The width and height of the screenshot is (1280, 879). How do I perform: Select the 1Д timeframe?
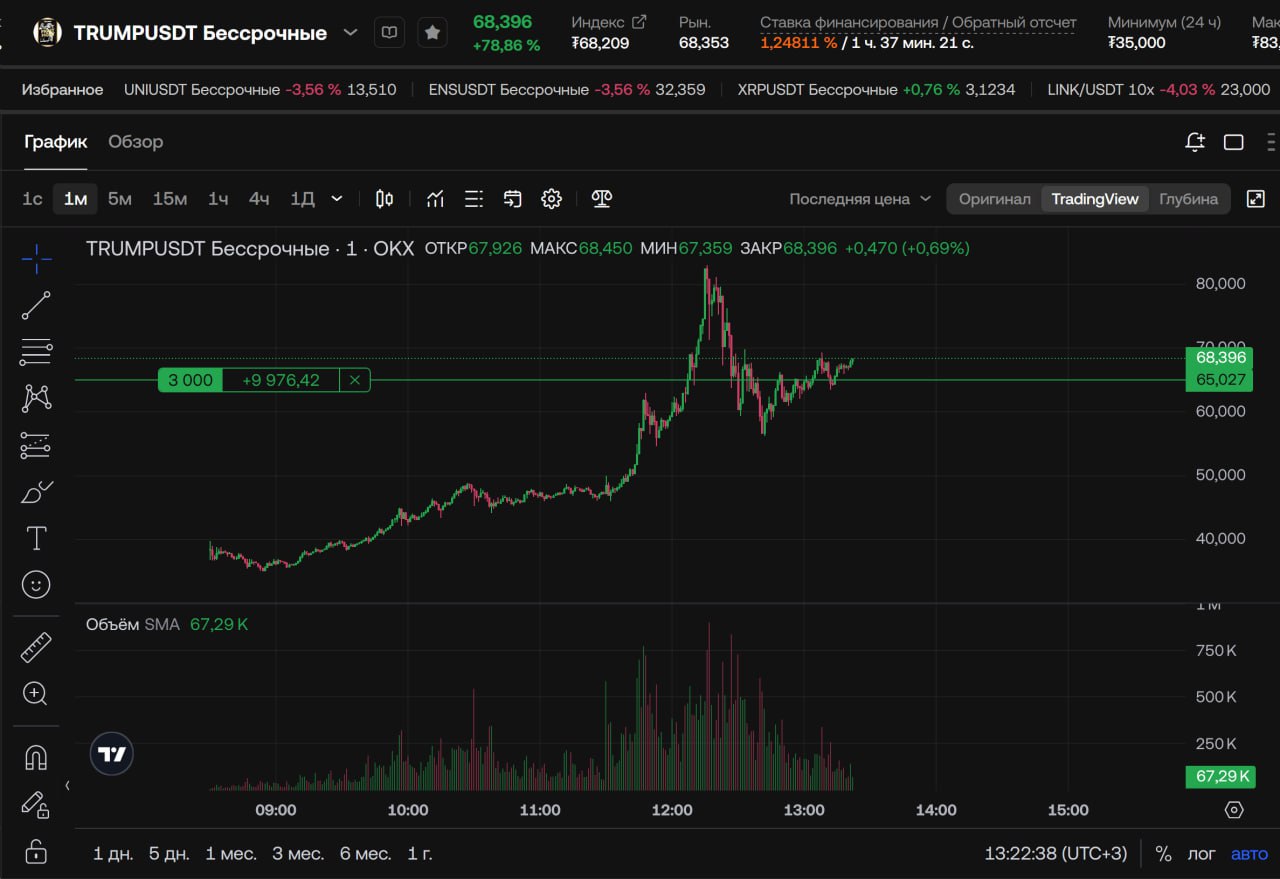click(x=302, y=199)
